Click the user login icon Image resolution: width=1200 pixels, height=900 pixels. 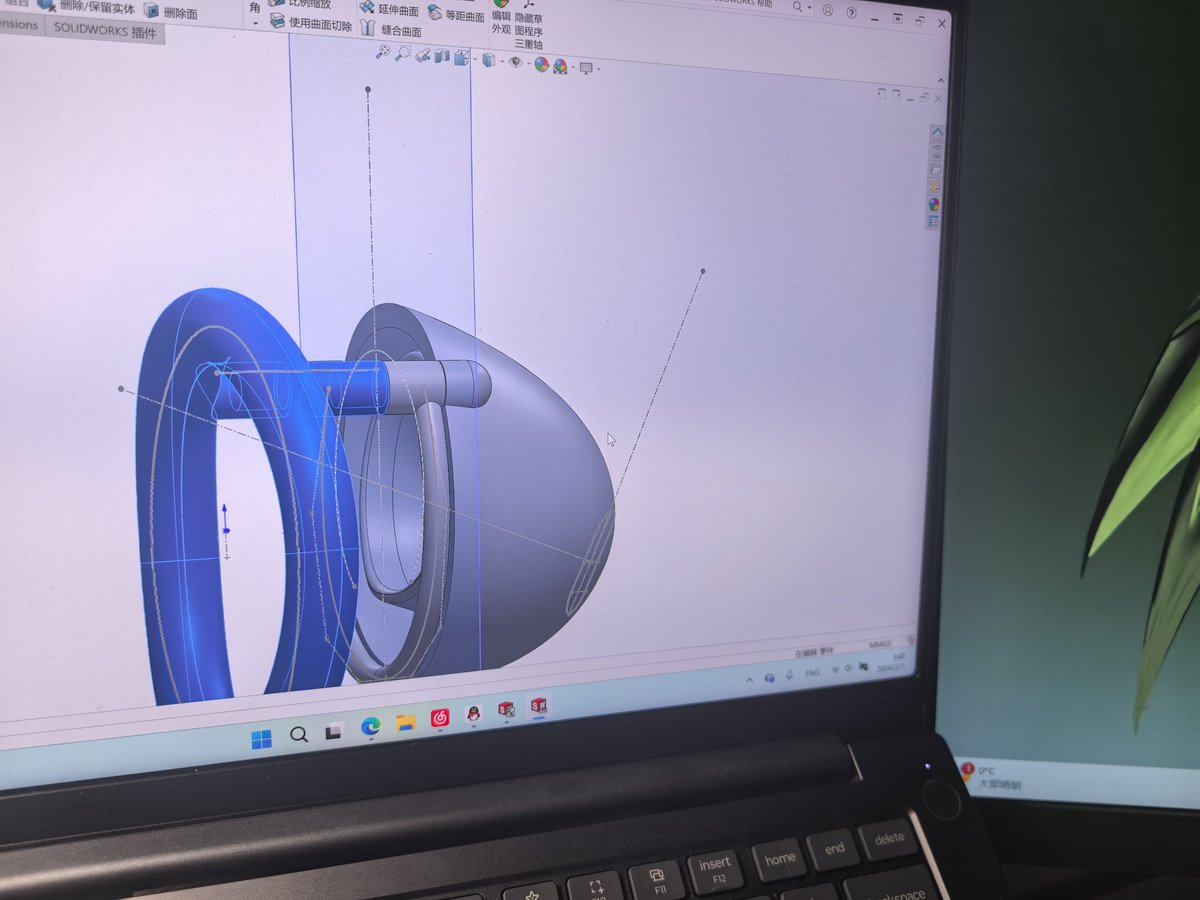(827, 10)
